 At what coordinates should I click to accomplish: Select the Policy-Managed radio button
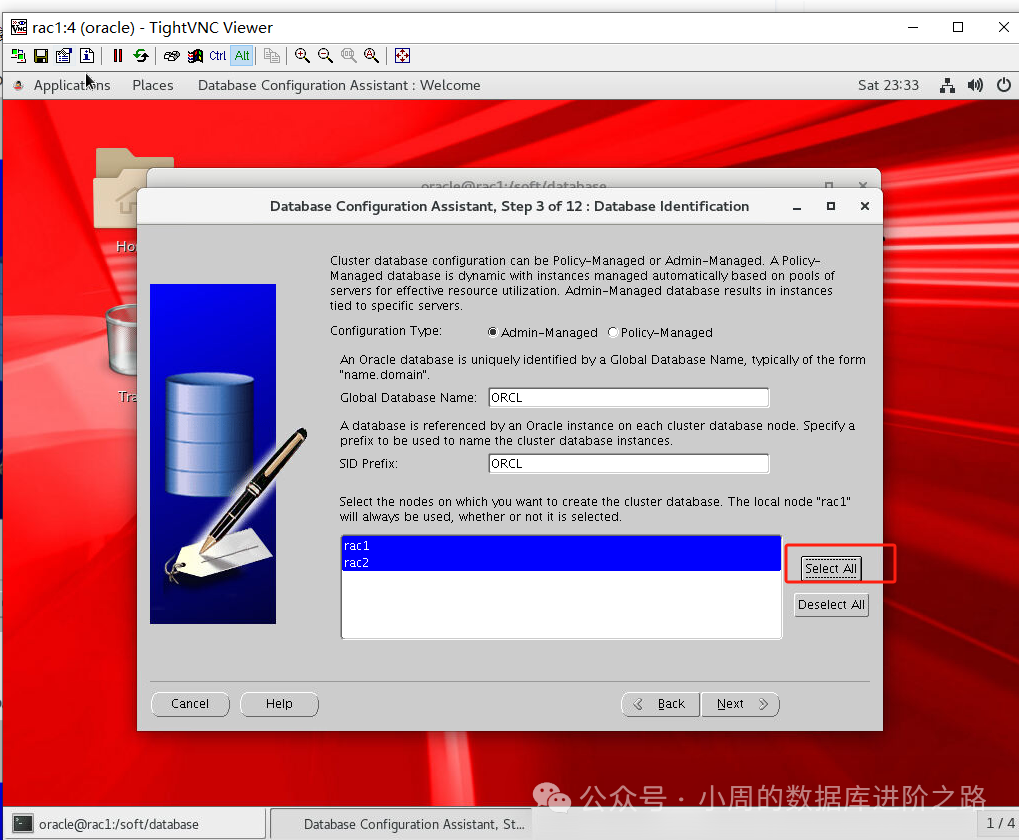coord(612,332)
